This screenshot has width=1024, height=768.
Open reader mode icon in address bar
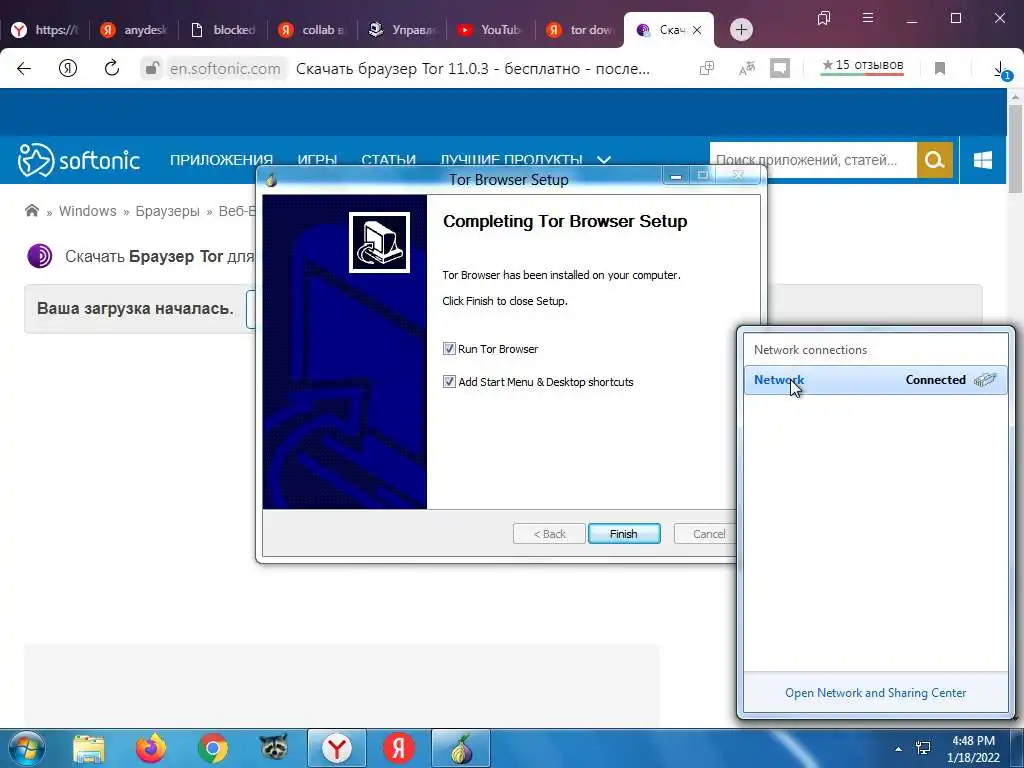780,68
